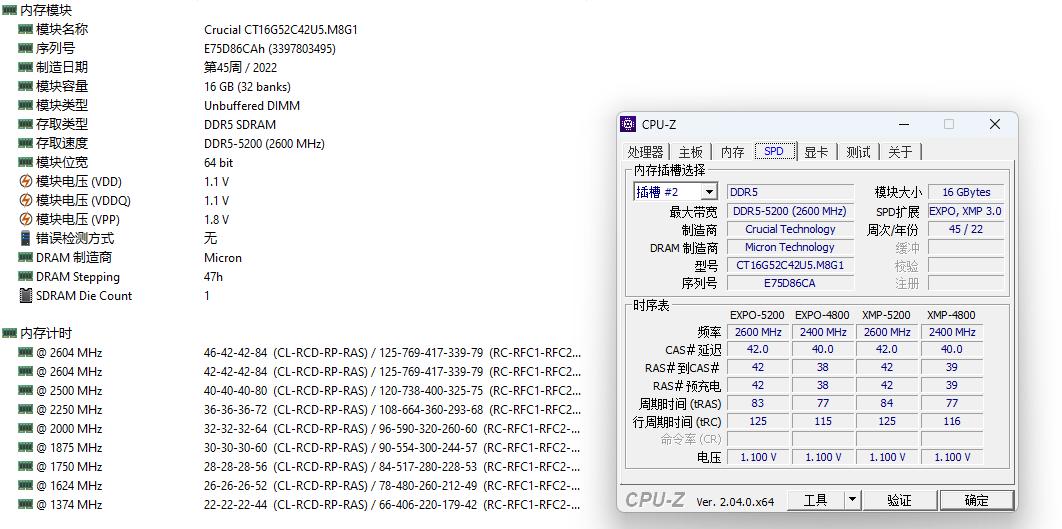Click the icon beside 模块位宽

coord(25,162)
